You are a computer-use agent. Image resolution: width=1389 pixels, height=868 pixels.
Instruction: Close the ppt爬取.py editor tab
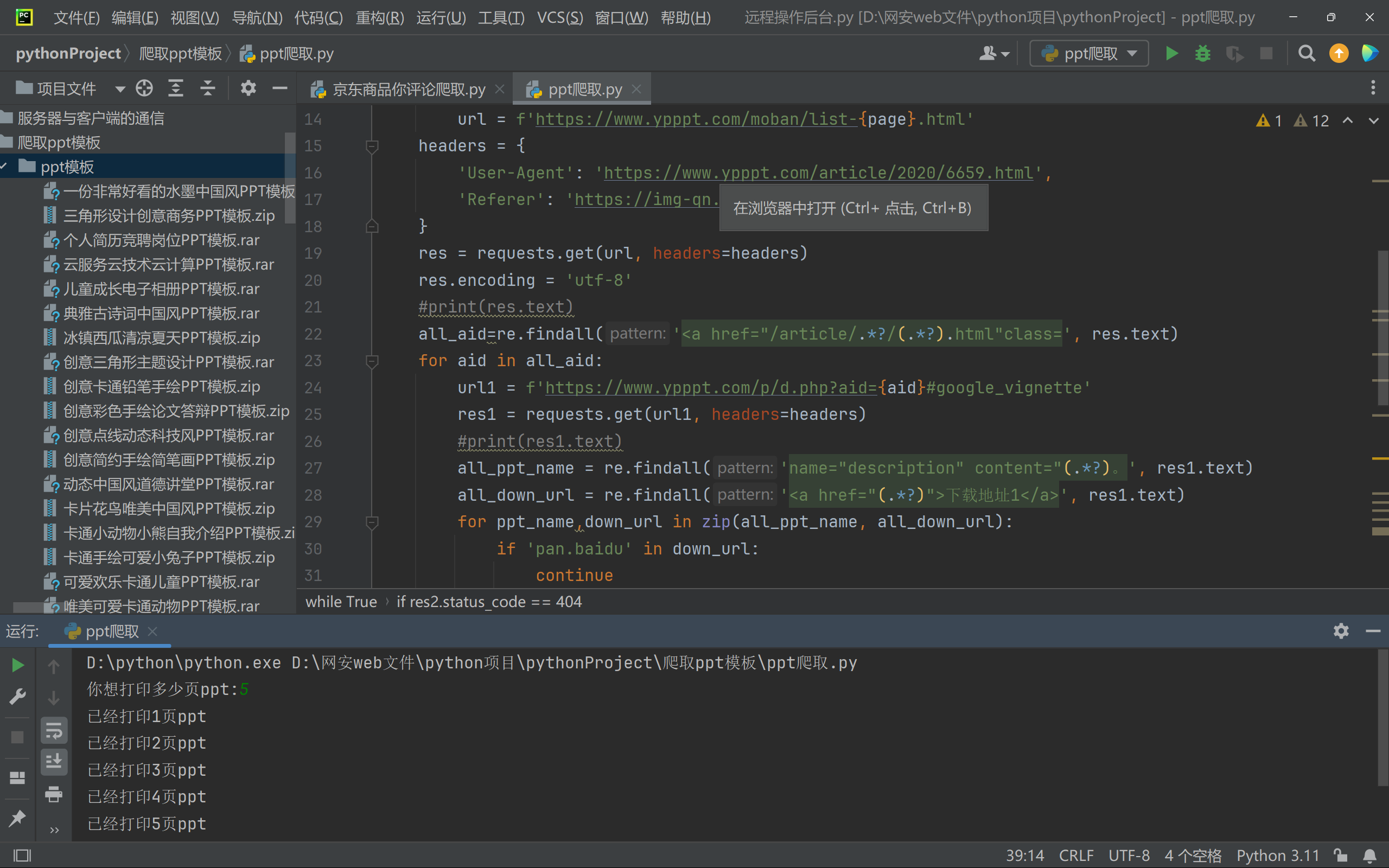pos(636,89)
